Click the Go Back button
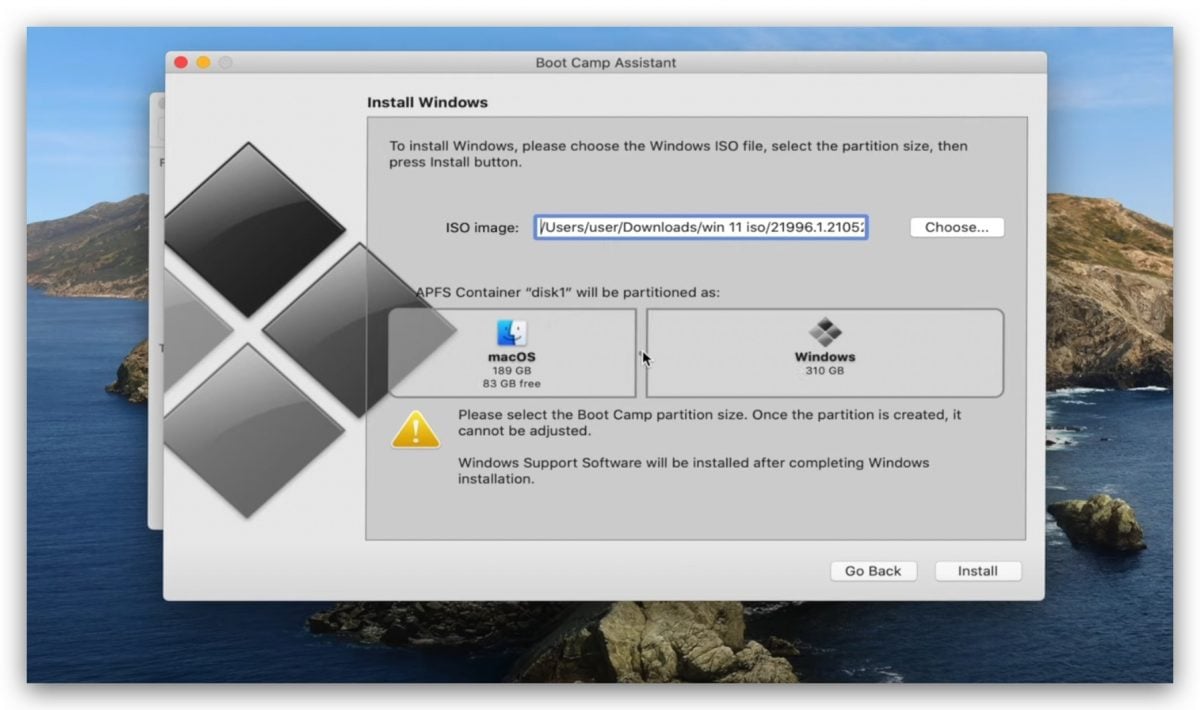The height and width of the screenshot is (710, 1200). (873, 571)
